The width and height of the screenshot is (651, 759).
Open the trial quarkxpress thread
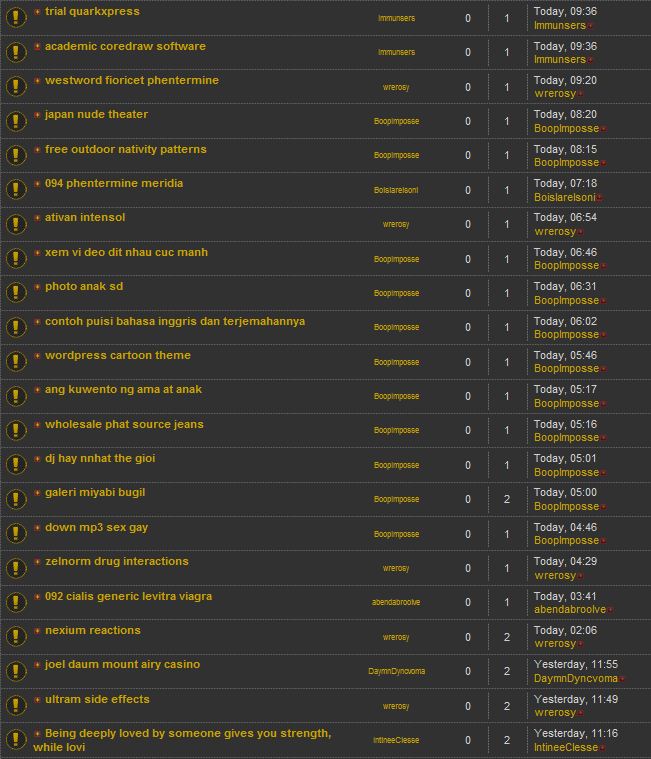(92, 12)
